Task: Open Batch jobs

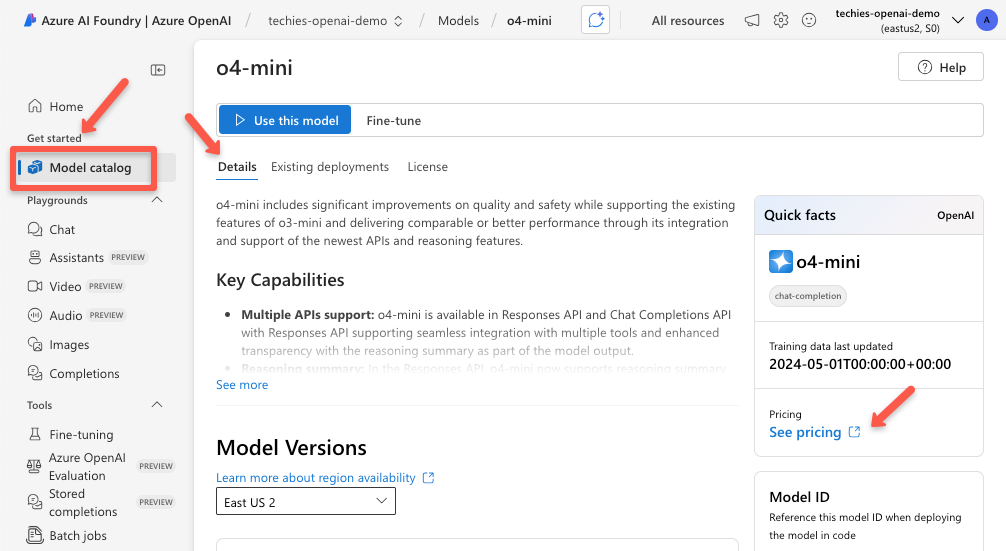Action: click(78, 536)
